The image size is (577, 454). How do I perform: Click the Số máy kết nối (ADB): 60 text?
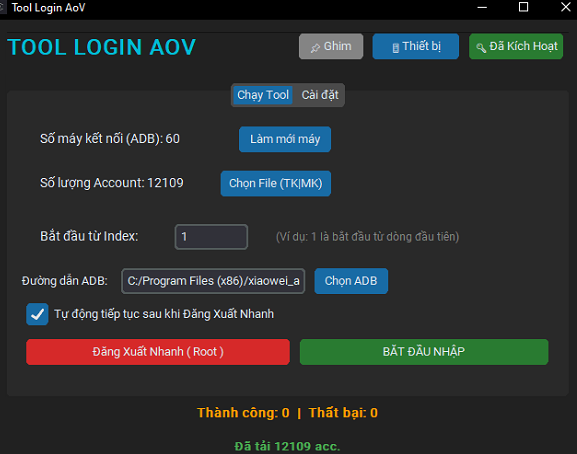[x=110, y=139]
